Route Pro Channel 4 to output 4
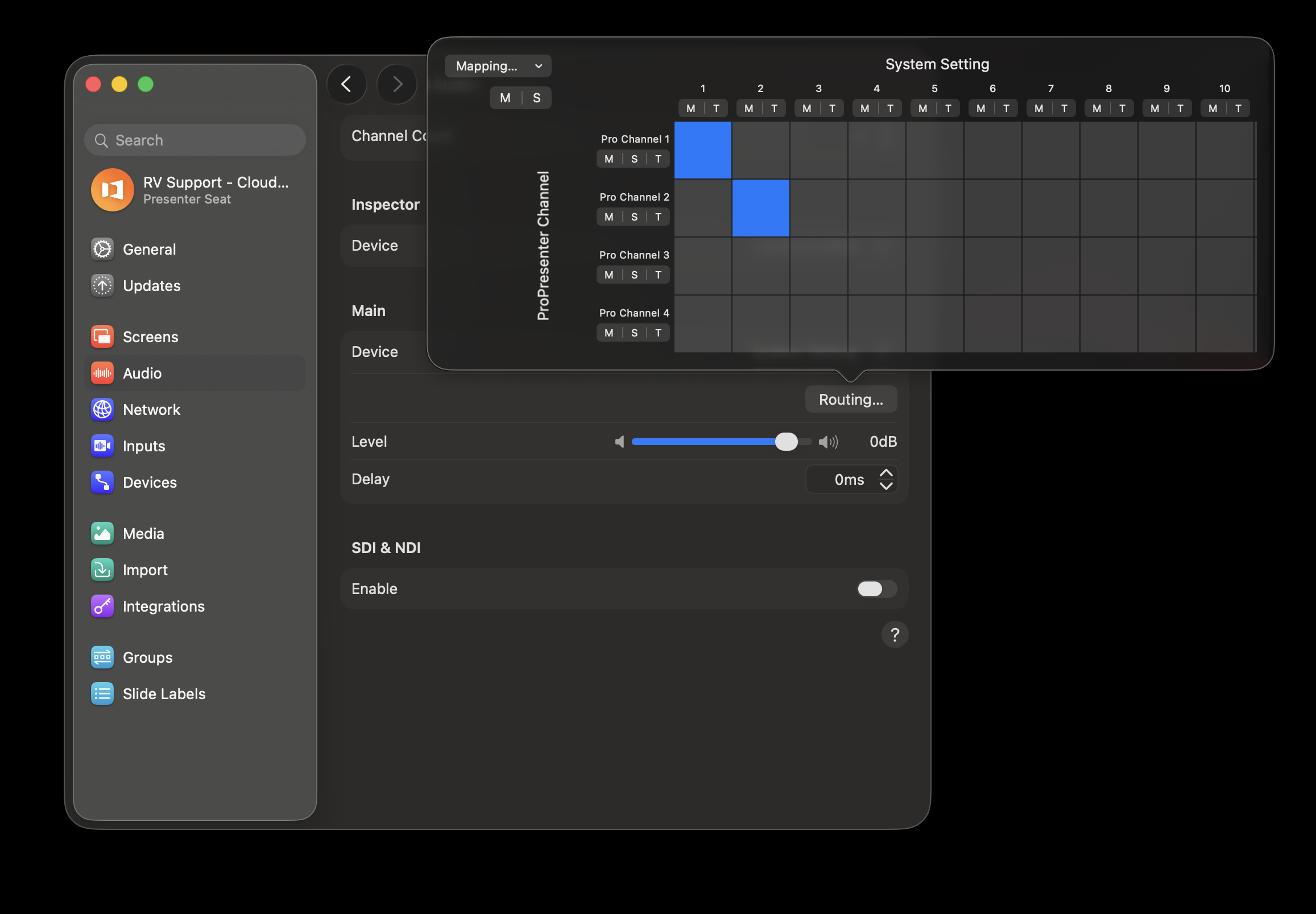This screenshot has height=914, width=1316. point(876,323)
